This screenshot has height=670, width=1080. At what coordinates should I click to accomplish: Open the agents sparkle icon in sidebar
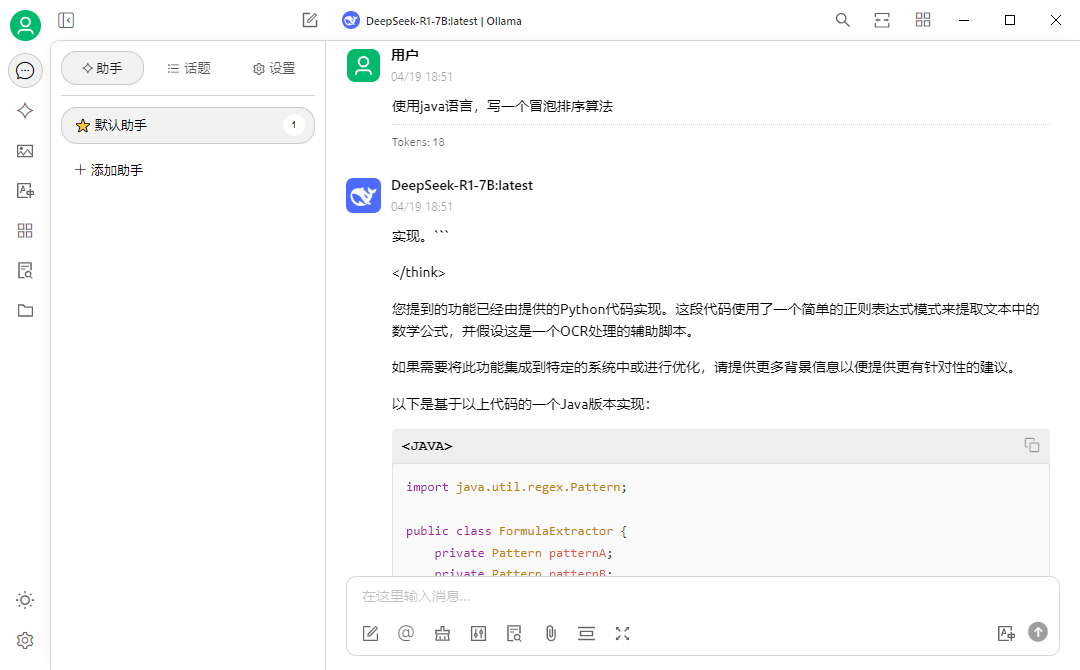(25, 111)
